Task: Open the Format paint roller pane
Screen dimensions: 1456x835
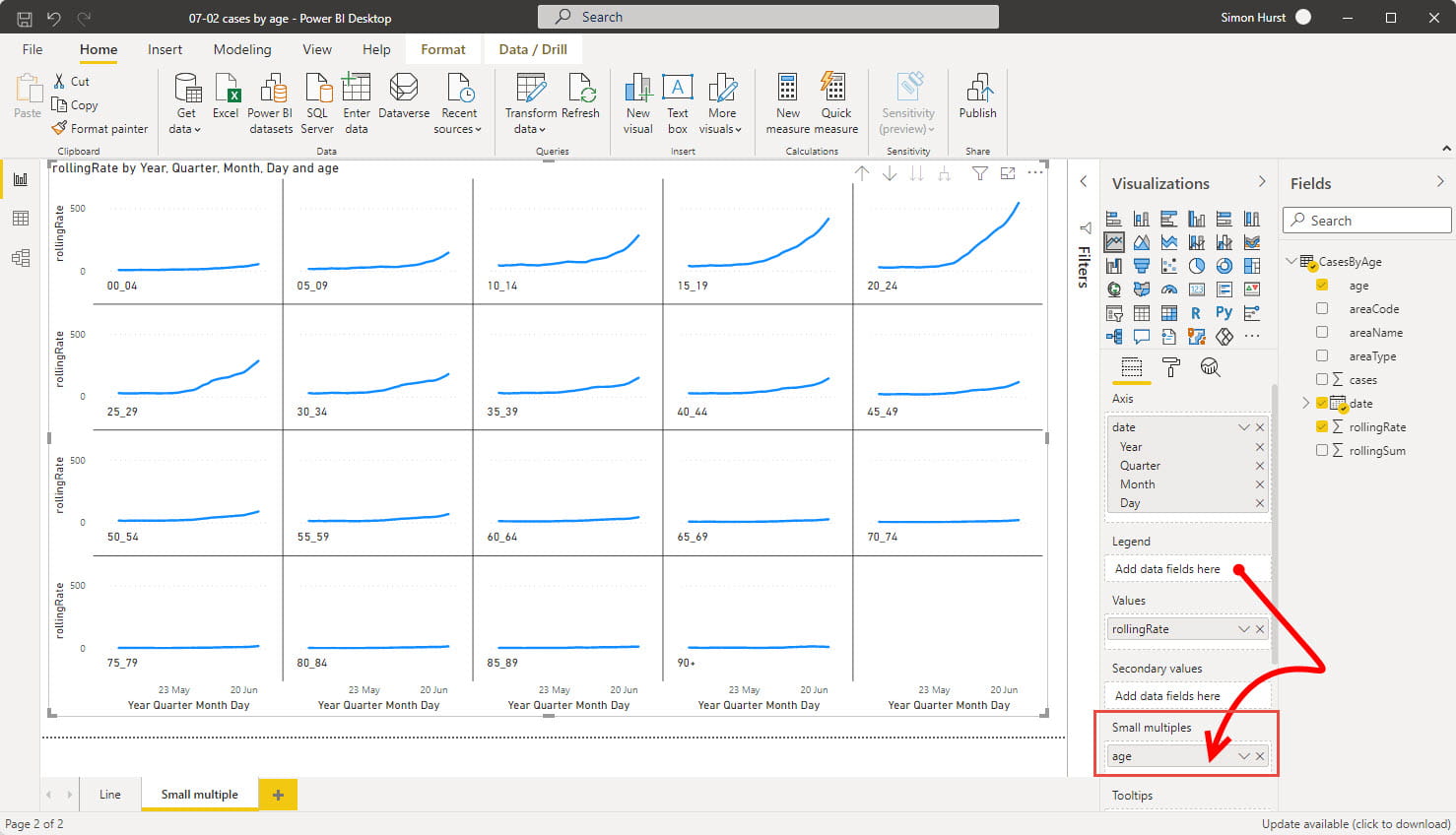Action: pos(1171,367)
